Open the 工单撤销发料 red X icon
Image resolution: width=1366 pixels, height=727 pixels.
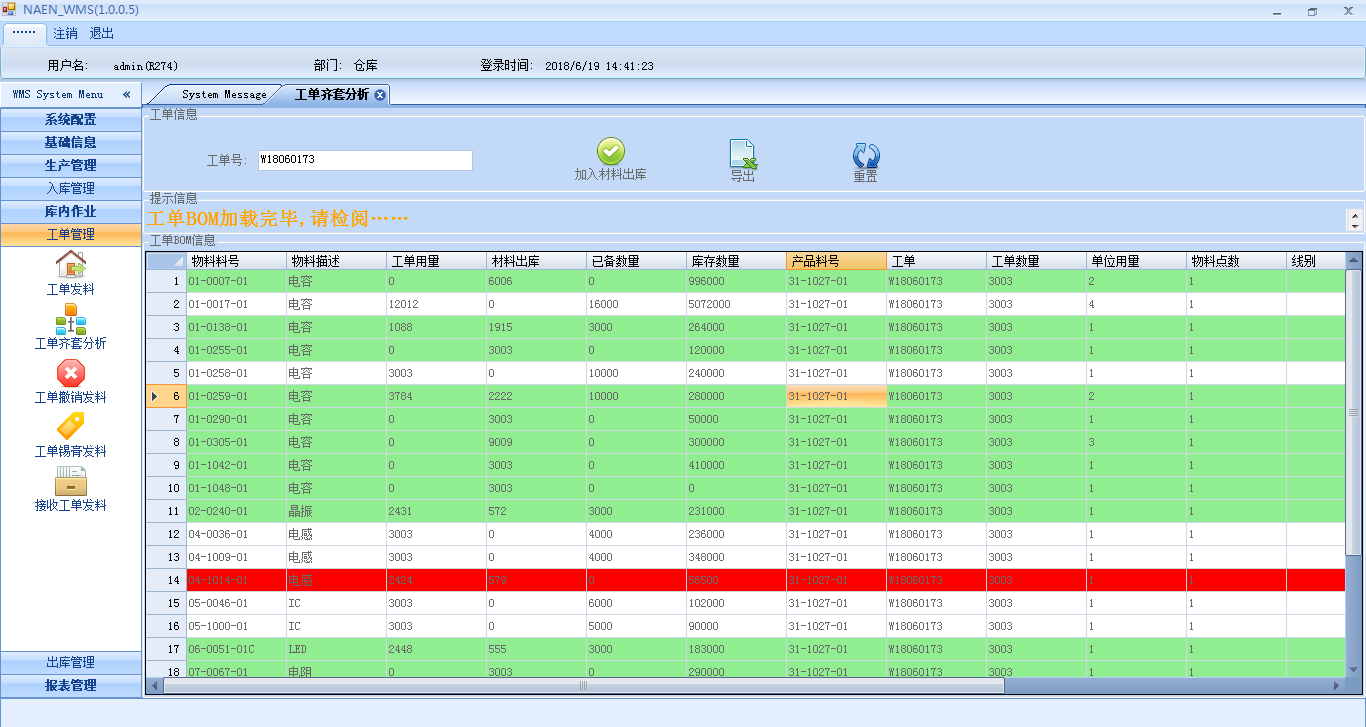pos(70,373)
